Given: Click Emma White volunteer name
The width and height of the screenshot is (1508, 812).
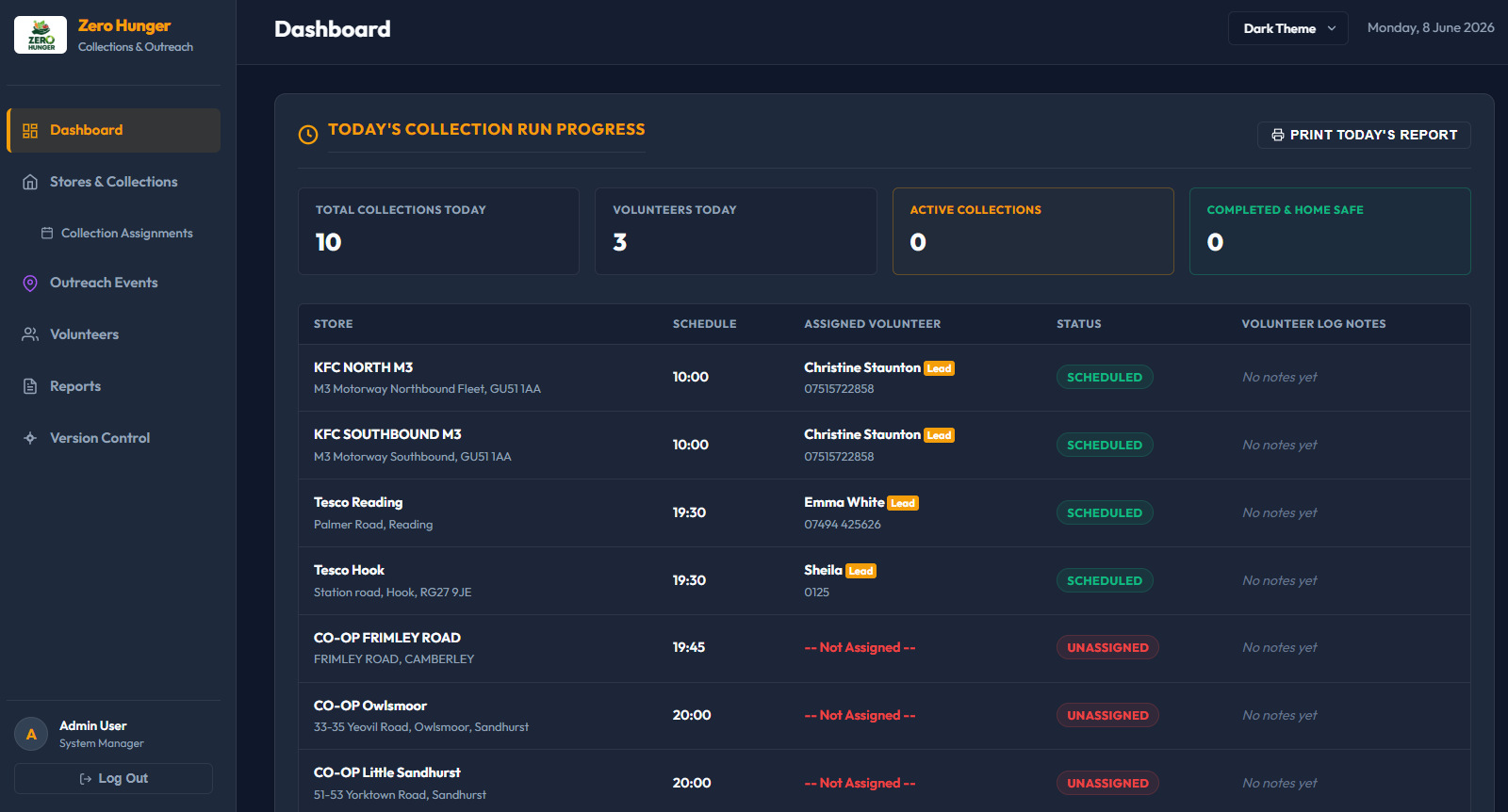Looking at the screenshot, I should pyautogui.click(x=844, y=502).
